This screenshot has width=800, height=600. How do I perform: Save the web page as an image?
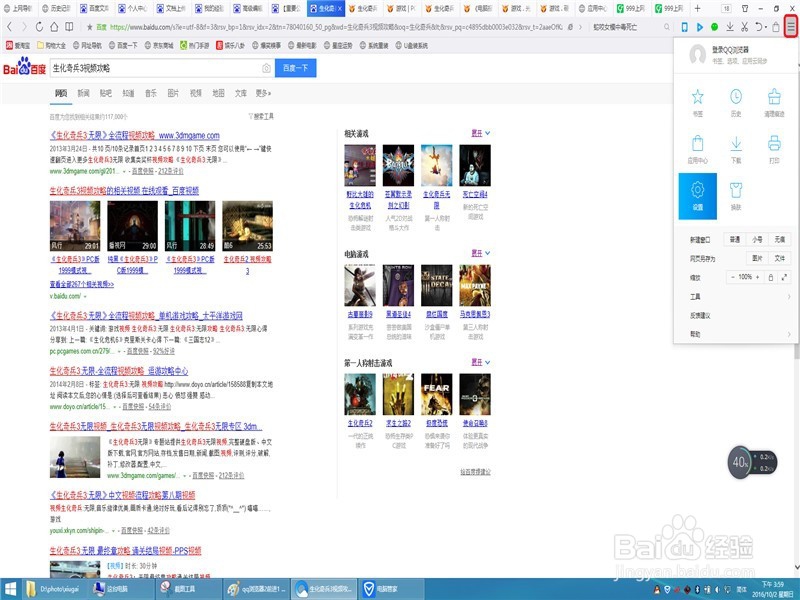757,258
